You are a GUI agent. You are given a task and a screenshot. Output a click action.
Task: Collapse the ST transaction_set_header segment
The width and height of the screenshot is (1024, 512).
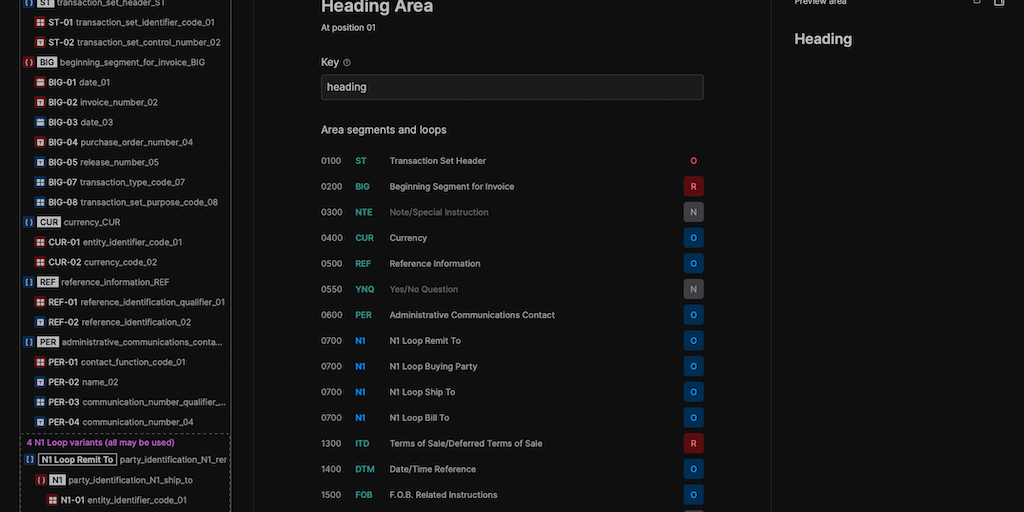[x=28, y=3]
